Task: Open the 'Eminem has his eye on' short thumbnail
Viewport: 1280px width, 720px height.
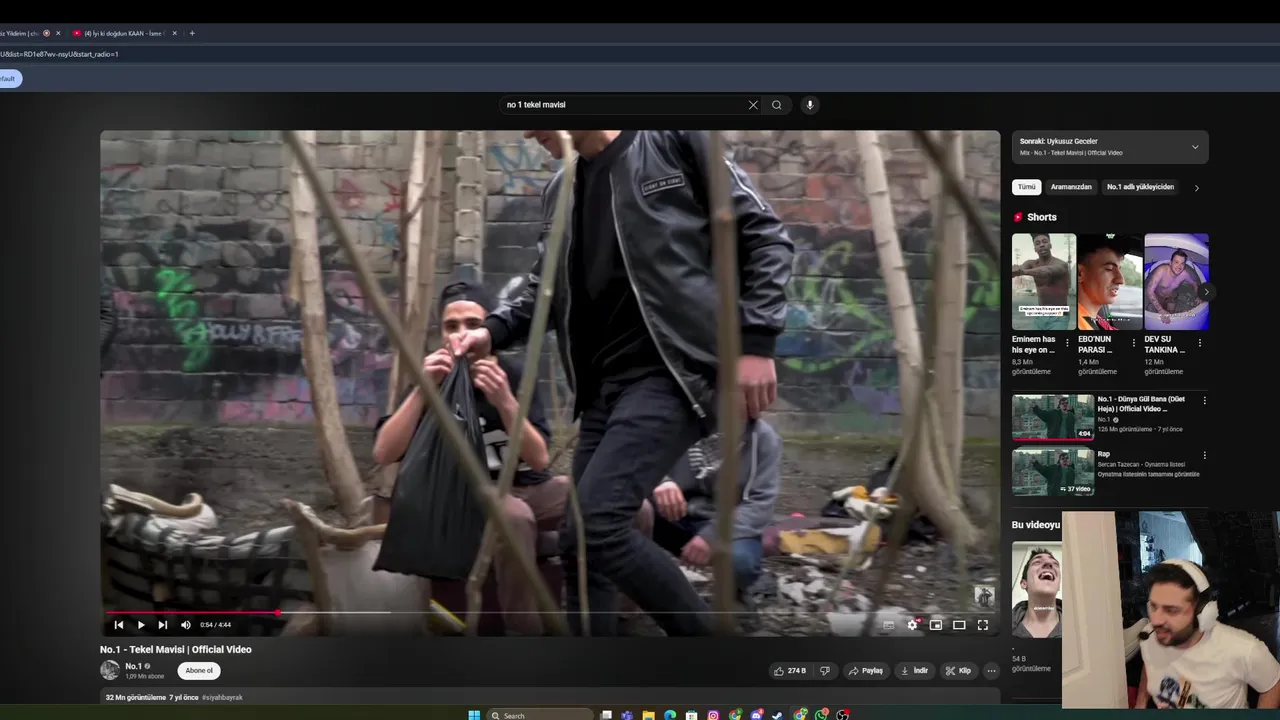Action: pyautogui.click(x=1044, y=282)
